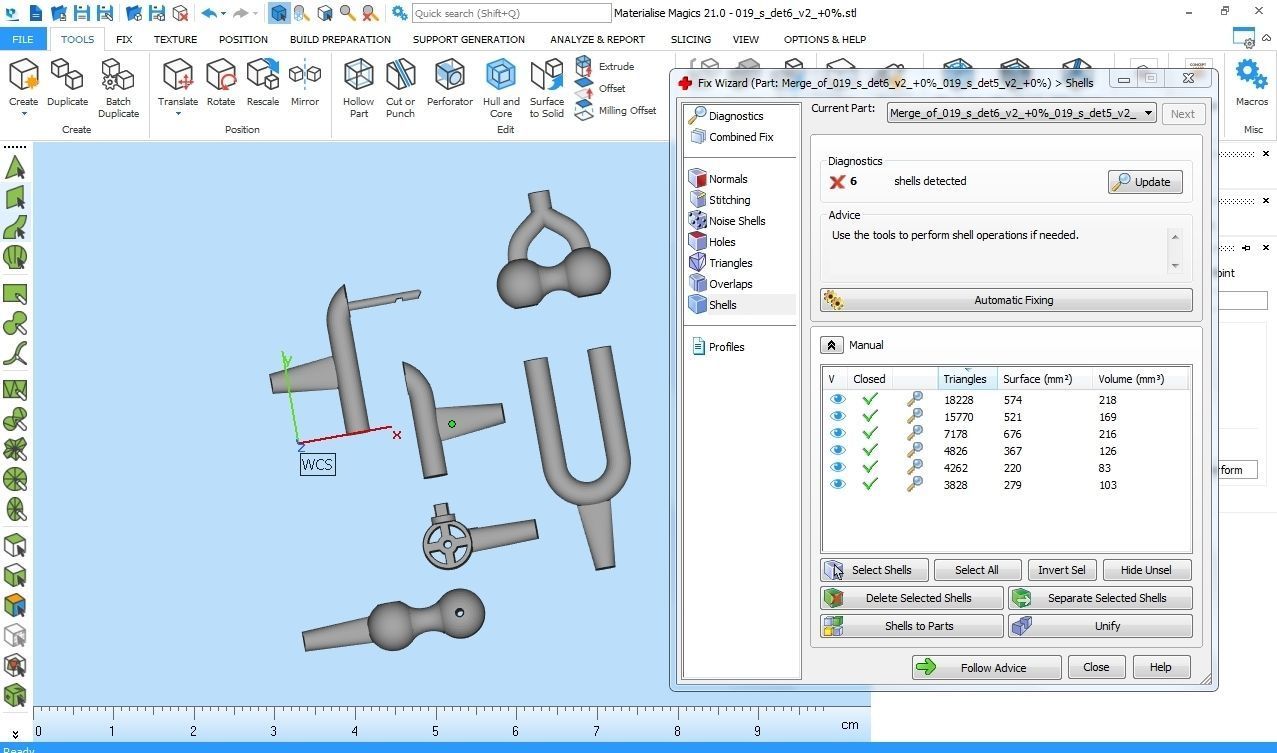Activate the Mirror tool

(x=305, y=82)
